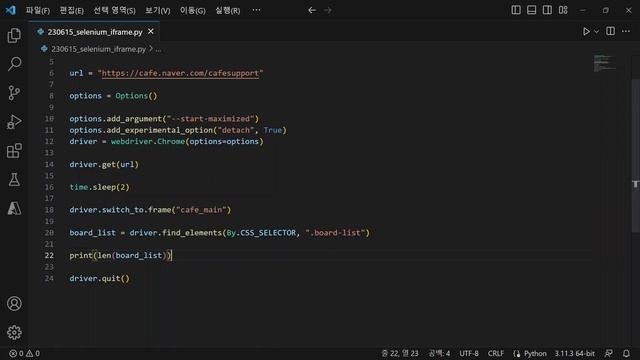The height and width of the screenshot is (360, 640).
Task: Expand the run options dropdown arrow
Action: pos(596,31)
